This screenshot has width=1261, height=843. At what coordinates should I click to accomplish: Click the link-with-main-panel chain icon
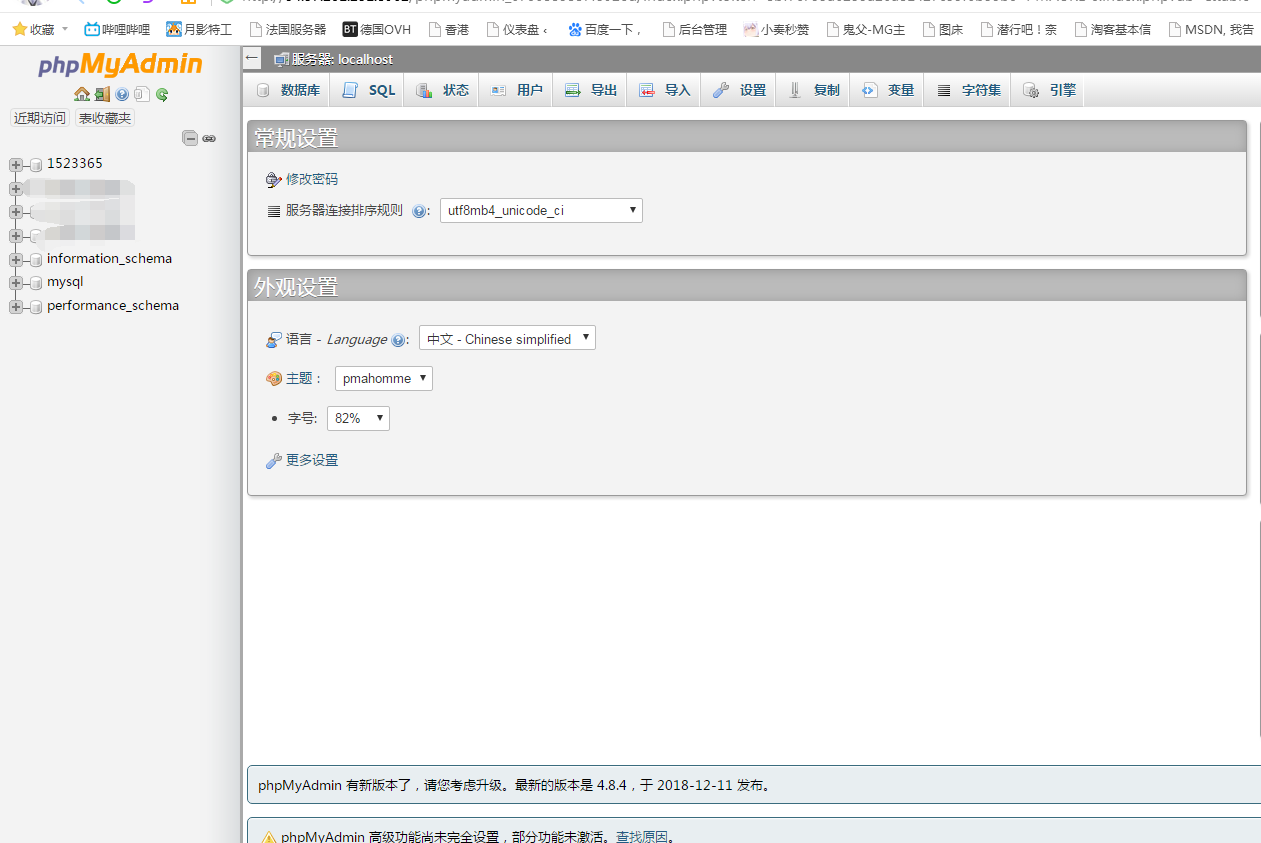(x=209, y=138)
